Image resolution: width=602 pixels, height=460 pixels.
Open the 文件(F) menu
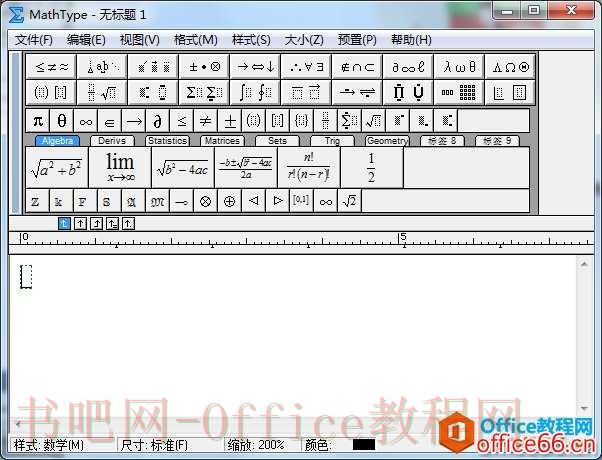33,40
